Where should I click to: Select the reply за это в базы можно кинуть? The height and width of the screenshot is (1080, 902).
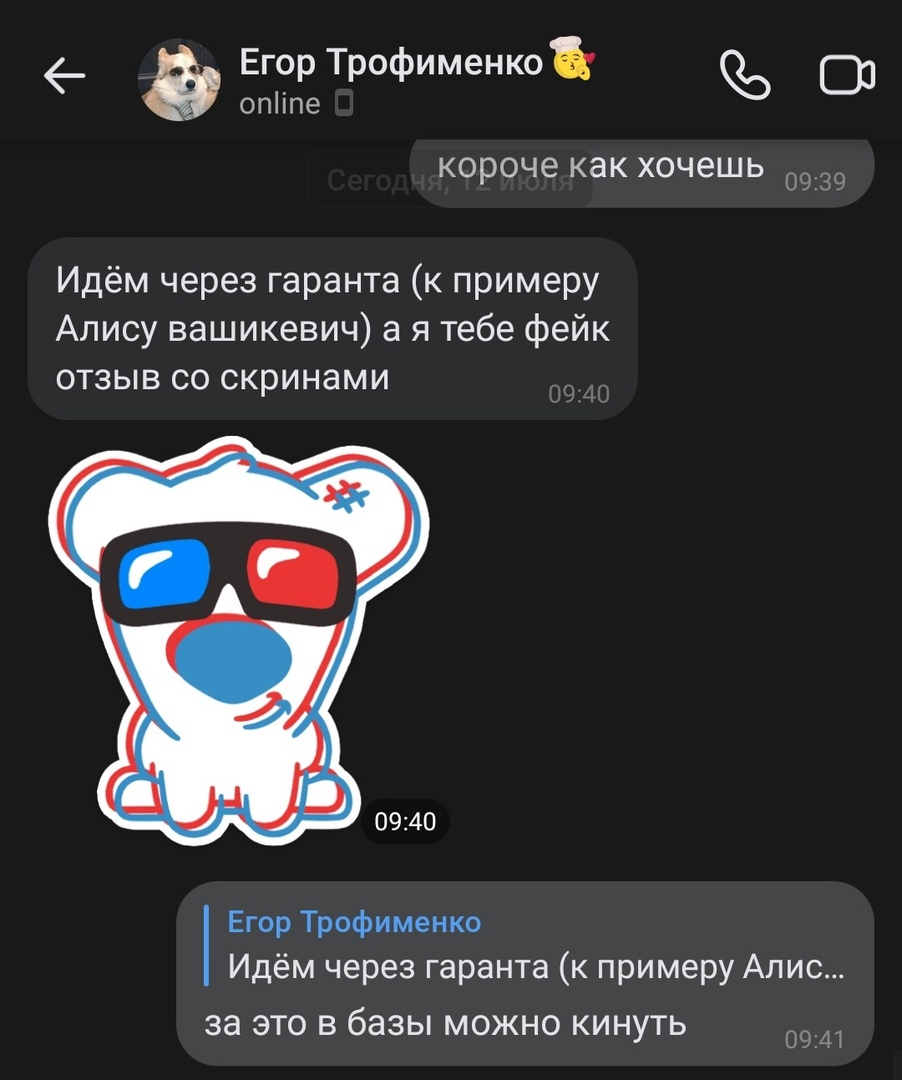click(x=445, y=1023)
